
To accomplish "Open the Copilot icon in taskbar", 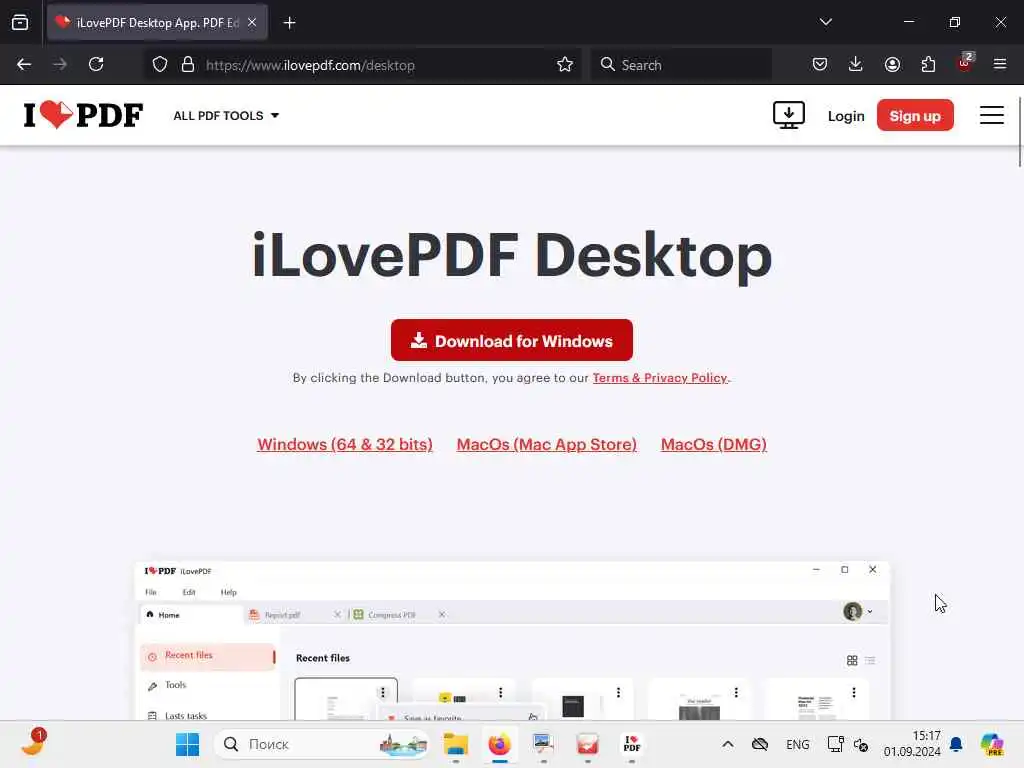I will point(992,744).
